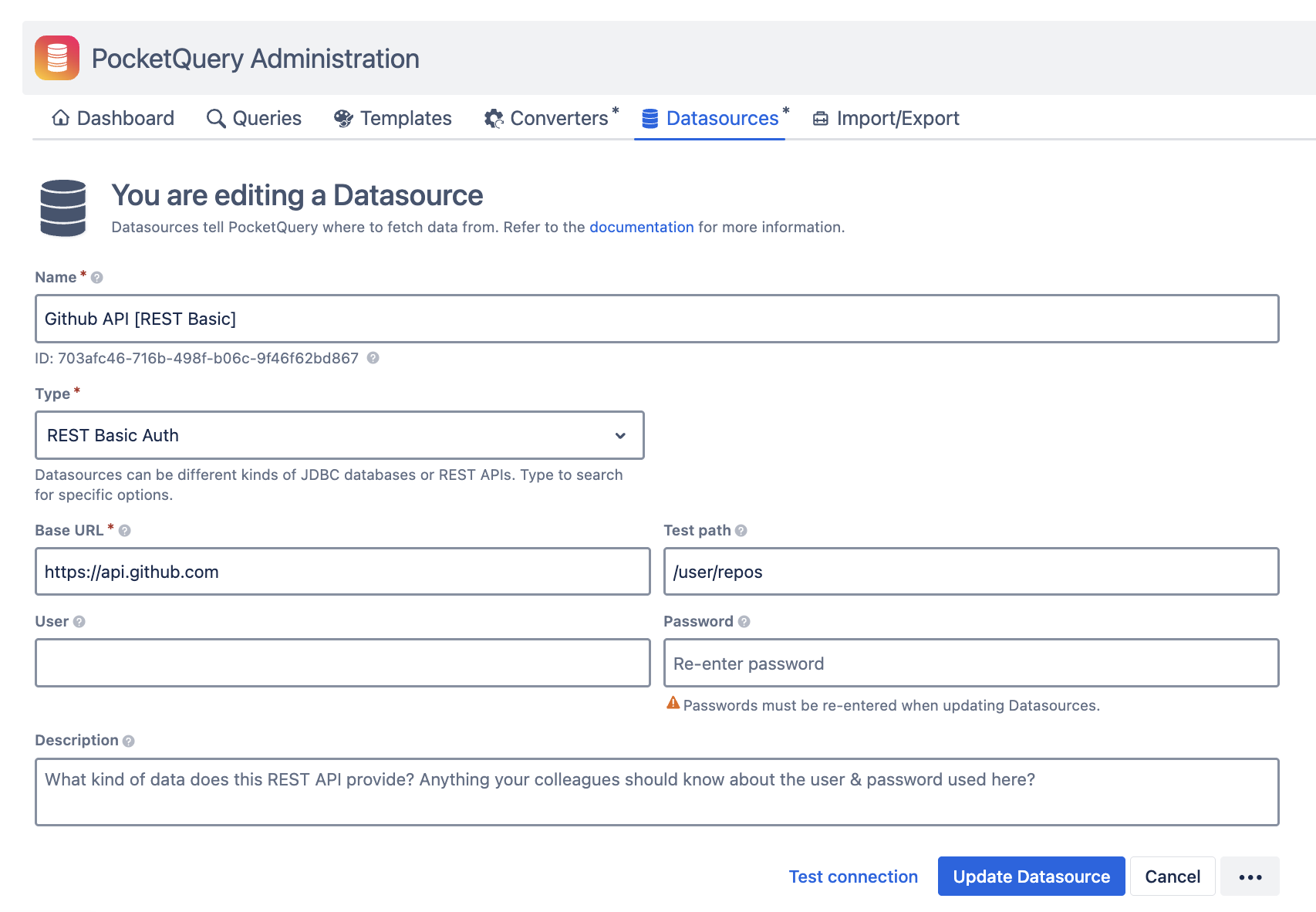Open the Description help icon
The width and height of the screenshot is (1316, 912).
click(x=128, y=740)
